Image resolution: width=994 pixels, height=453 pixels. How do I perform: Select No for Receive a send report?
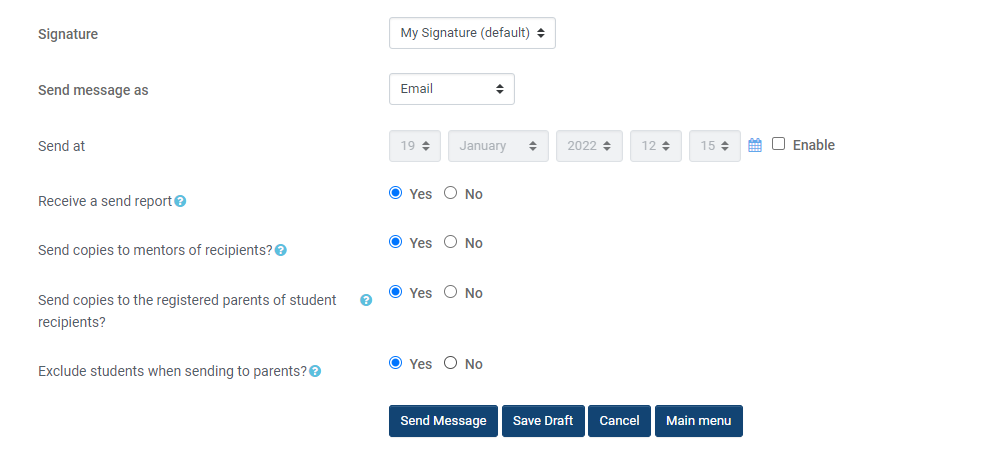[450, 193]
